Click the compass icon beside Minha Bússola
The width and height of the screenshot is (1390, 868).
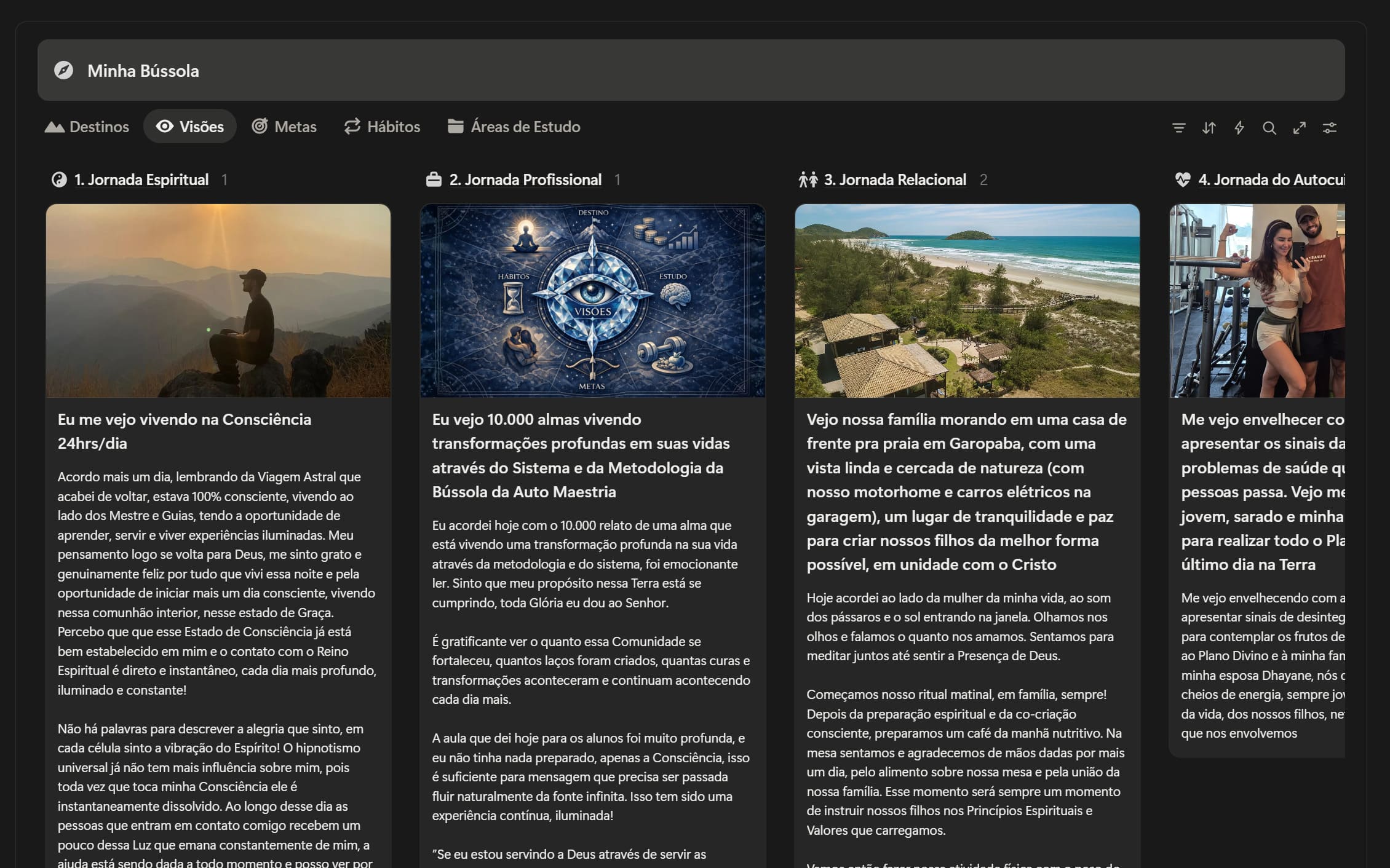(x=63, y=71)
